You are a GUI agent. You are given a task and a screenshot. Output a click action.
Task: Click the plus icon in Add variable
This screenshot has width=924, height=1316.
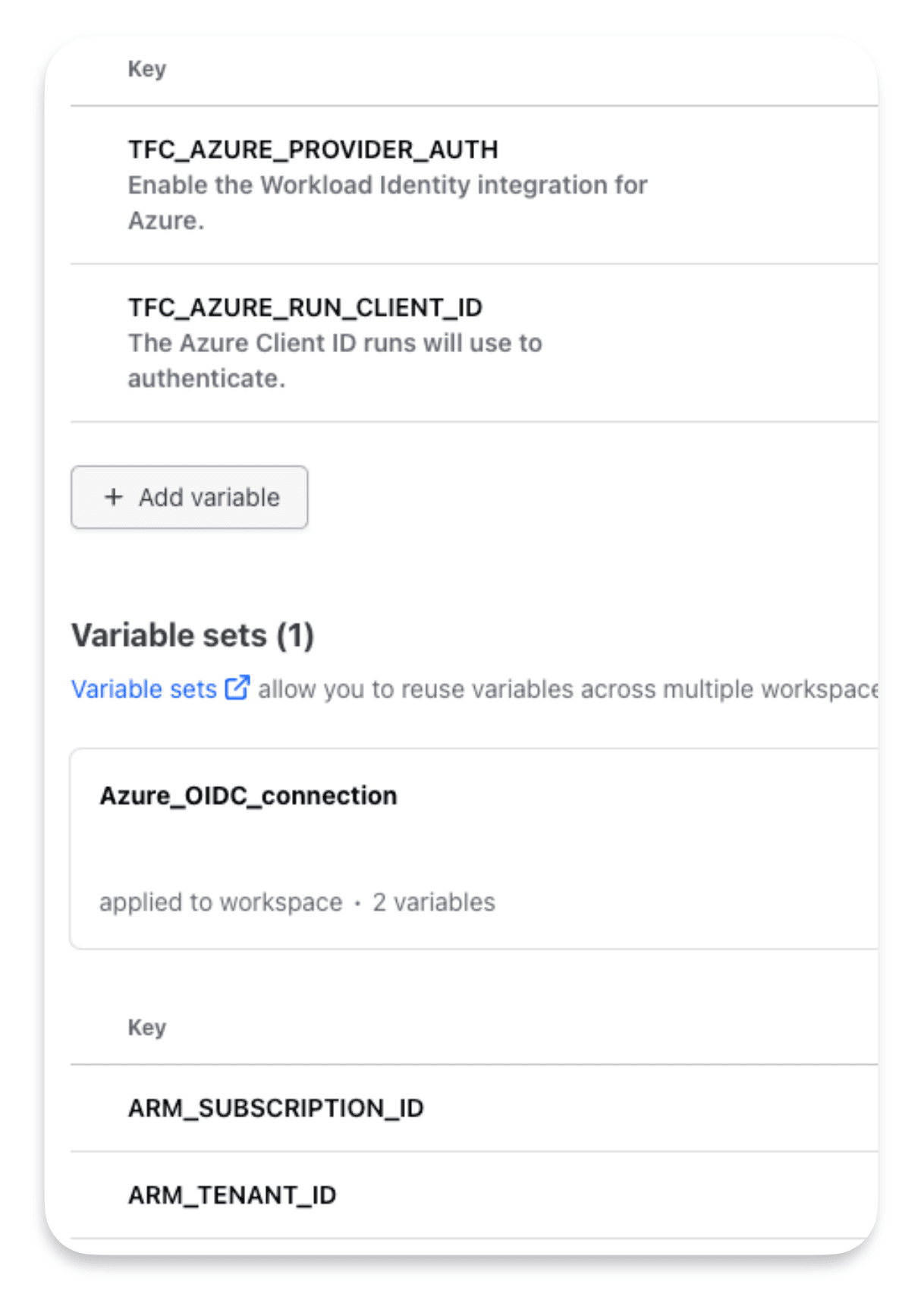(x=113, y=497)
